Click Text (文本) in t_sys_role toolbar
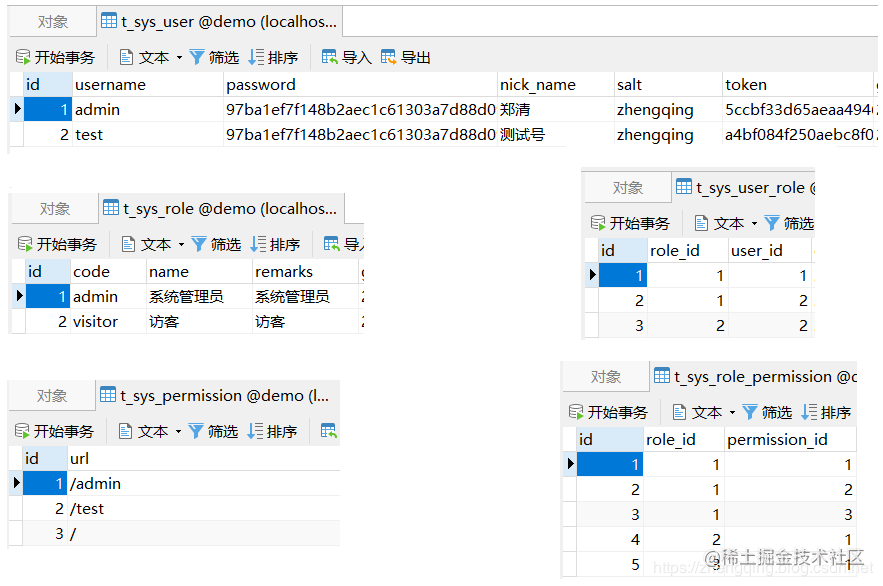This screenshot has width=883, height=586. tap(146, 244)
